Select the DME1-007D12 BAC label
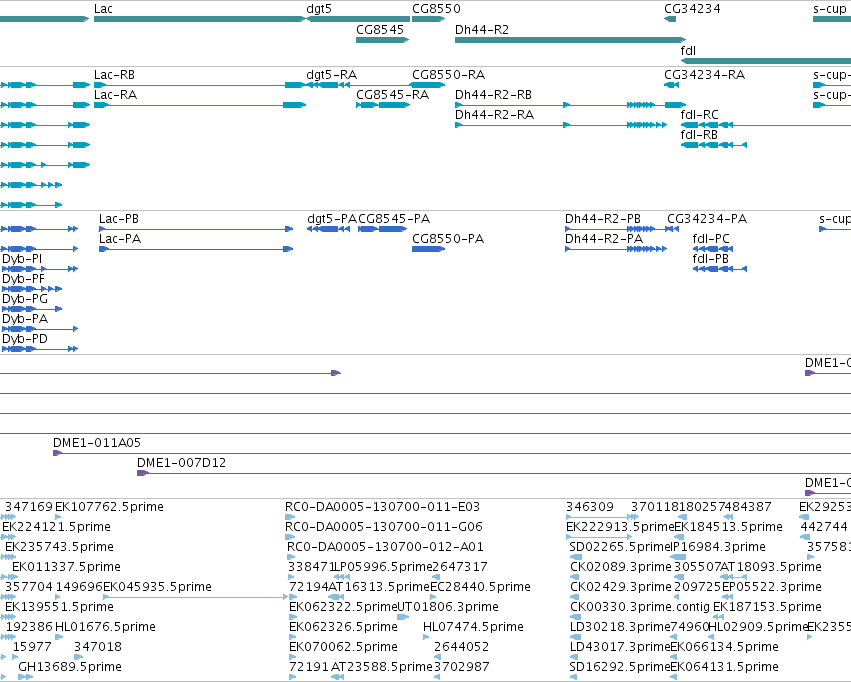The width and height of the screenshot is (851, 682). point(181,463)
